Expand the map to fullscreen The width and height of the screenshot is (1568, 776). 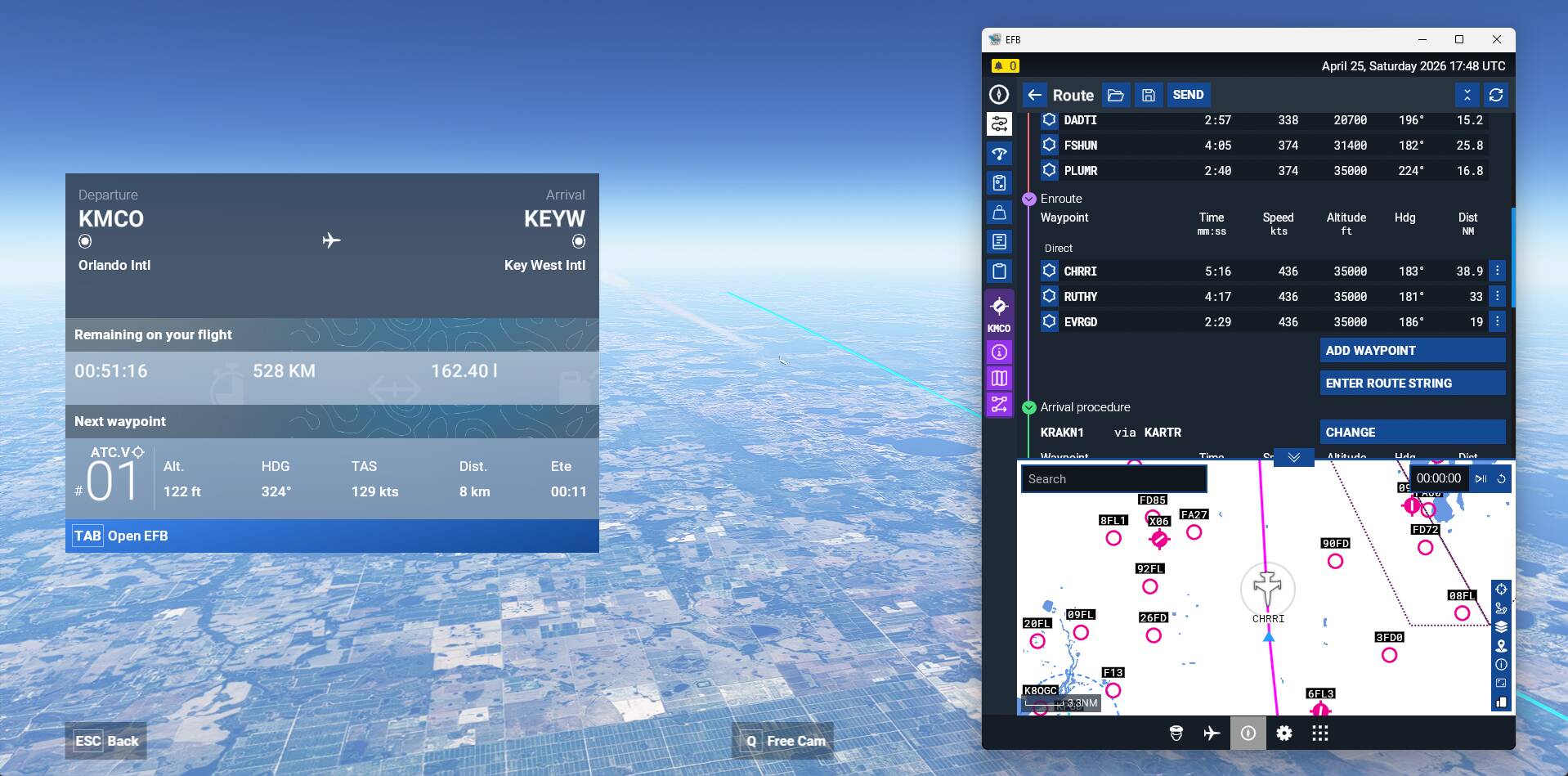pos(1501,684)
